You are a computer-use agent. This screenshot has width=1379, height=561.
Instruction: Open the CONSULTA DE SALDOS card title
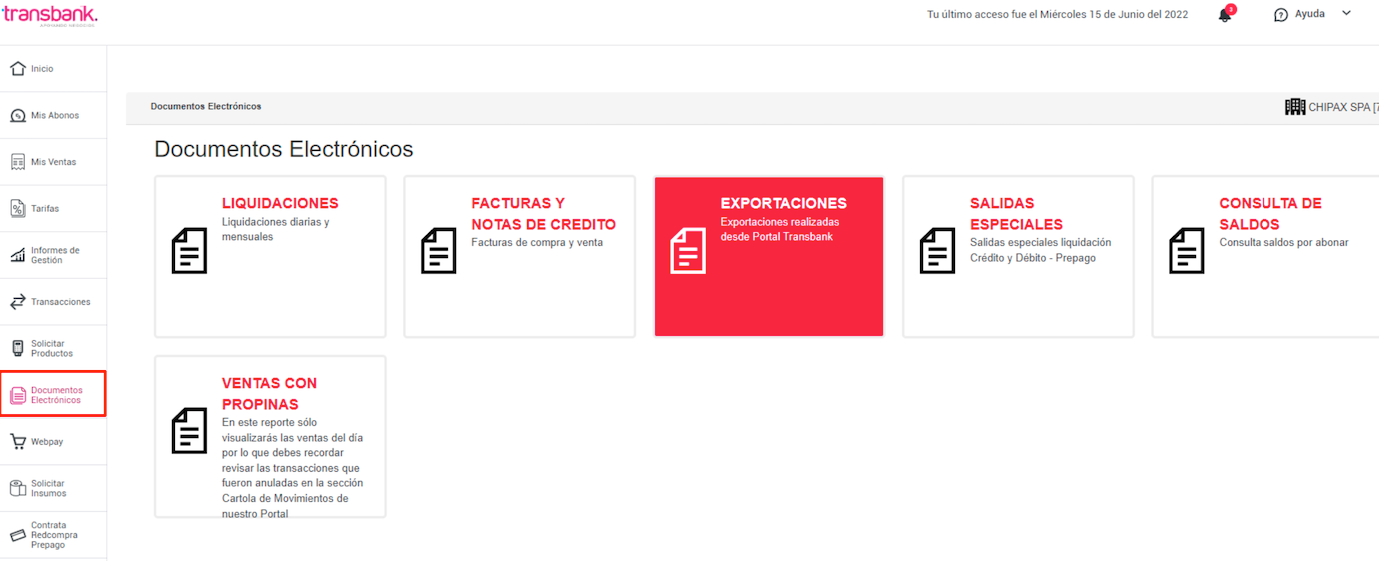[x=1270, y=214]
